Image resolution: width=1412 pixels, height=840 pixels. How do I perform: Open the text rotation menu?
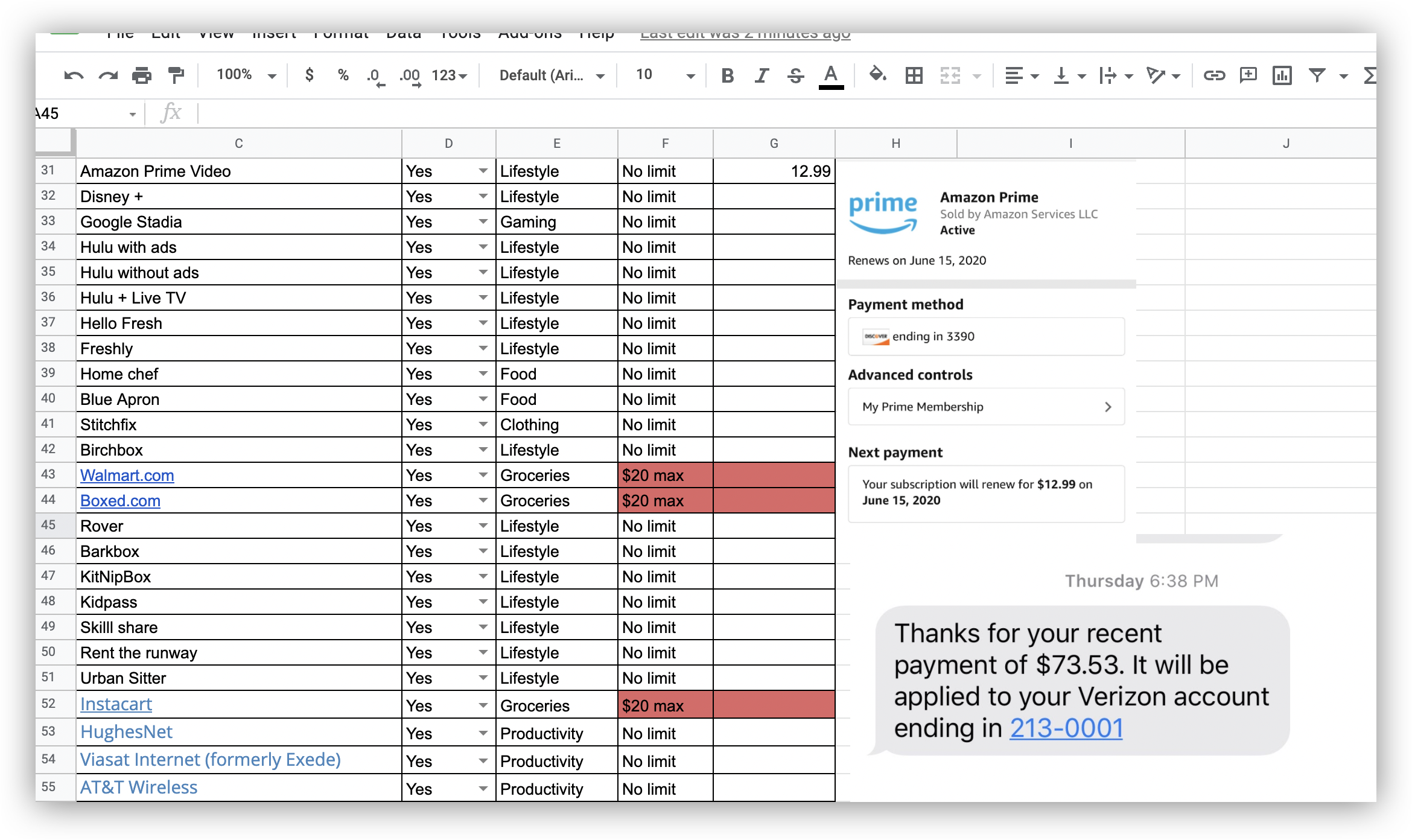coord(1163,75)
